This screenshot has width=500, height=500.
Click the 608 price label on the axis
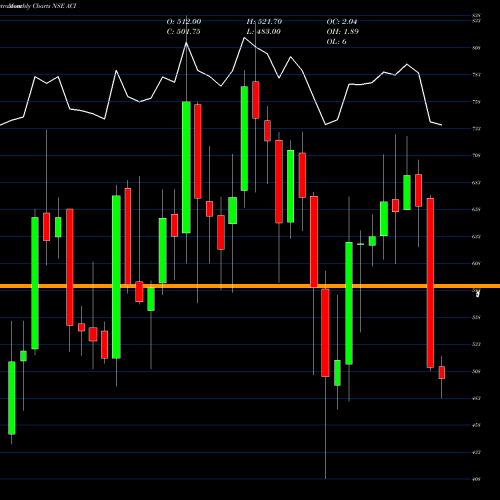[x=476, y=263]
